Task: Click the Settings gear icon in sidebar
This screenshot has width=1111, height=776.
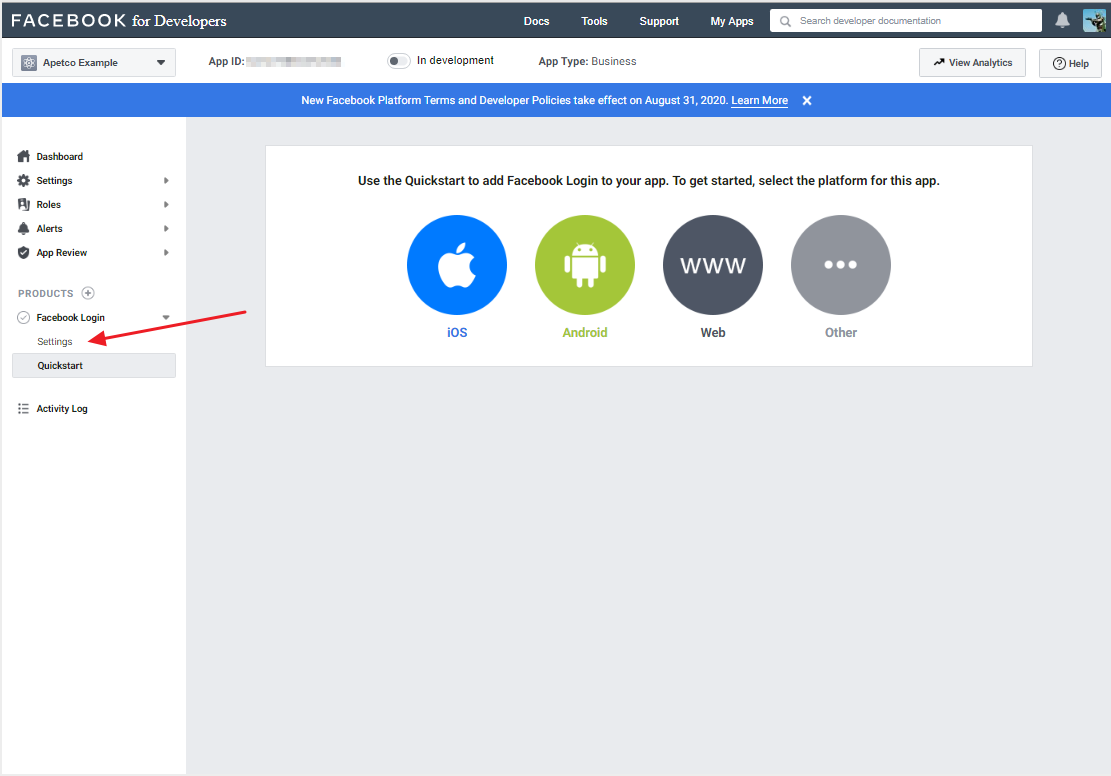Action: pyautogui.click(x=23, y=181)
